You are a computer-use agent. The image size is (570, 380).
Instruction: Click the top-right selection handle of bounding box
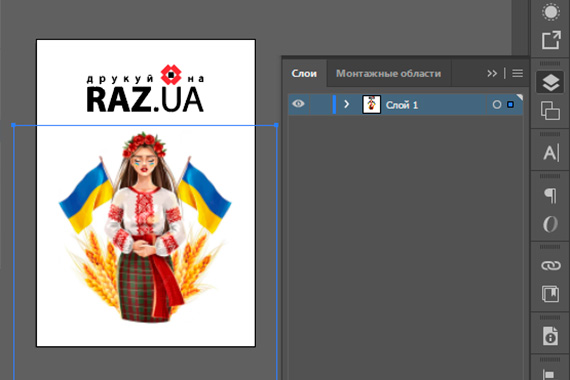click(x=276, y=125)
